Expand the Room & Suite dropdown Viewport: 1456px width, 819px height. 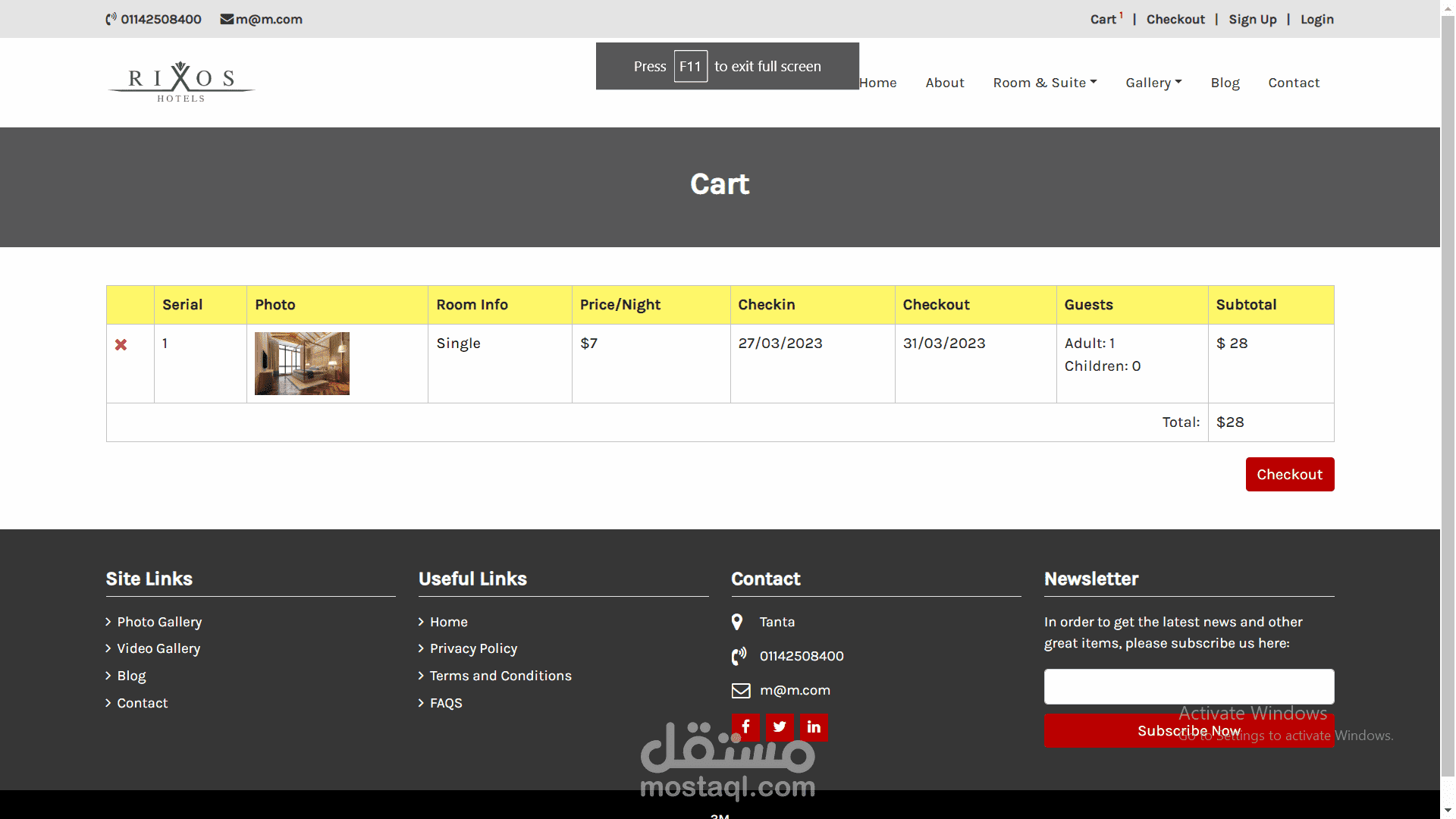click(x=1044, y=83)
